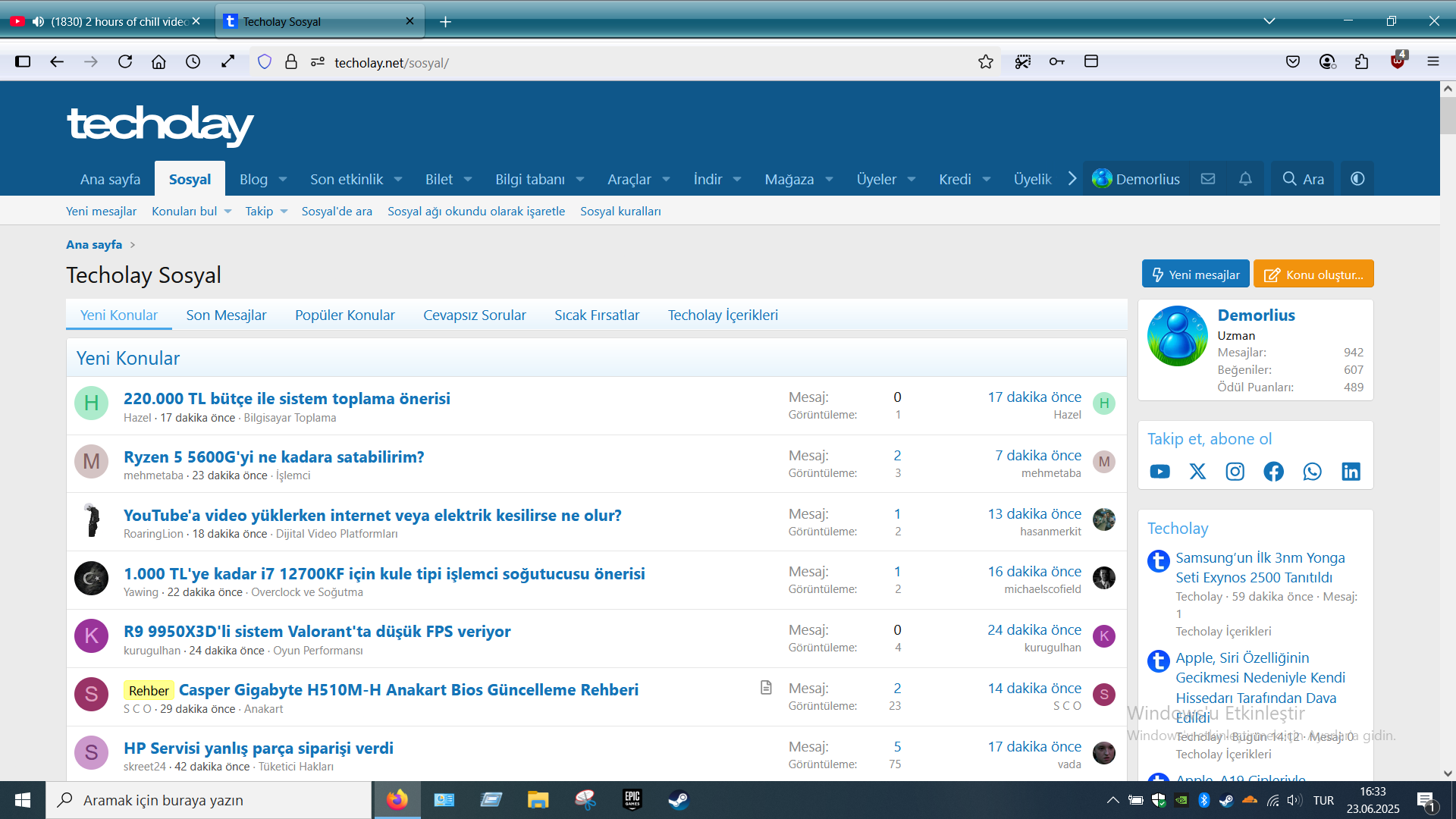This screenshot has height=819, width=1456.
Task: Open HP Servisi yanlış parça thread
Action: 259,748
